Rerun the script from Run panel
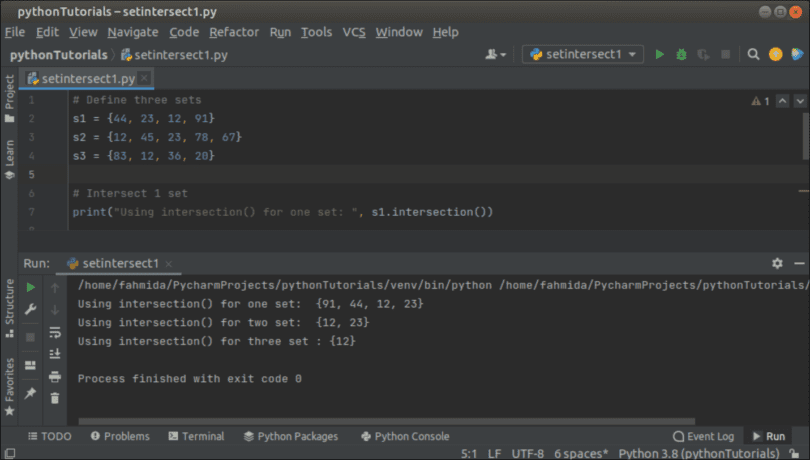Image resolution: width=810 pixels, height=460 pixels. tap(31, 287)
